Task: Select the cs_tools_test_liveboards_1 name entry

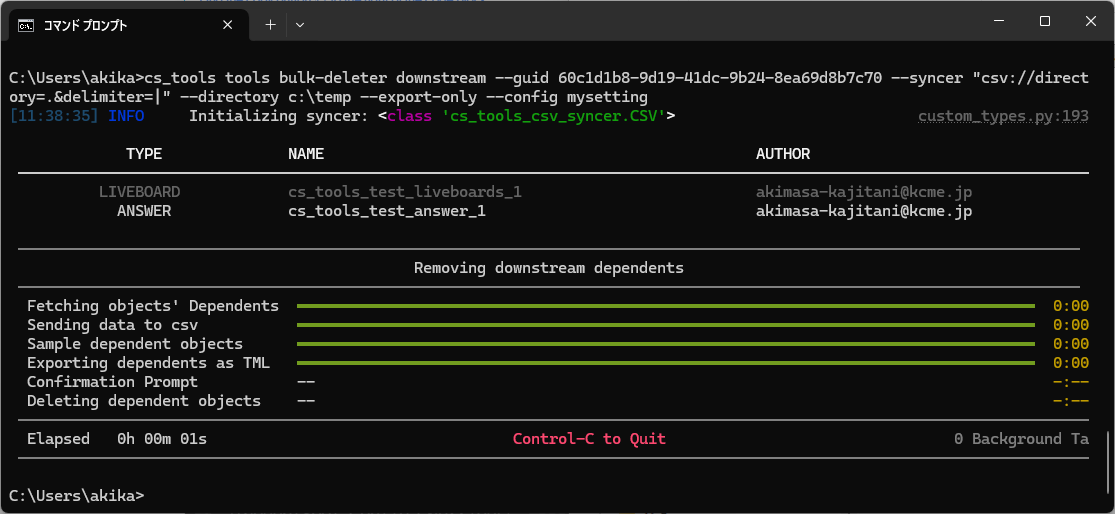Action: (405, 192)
